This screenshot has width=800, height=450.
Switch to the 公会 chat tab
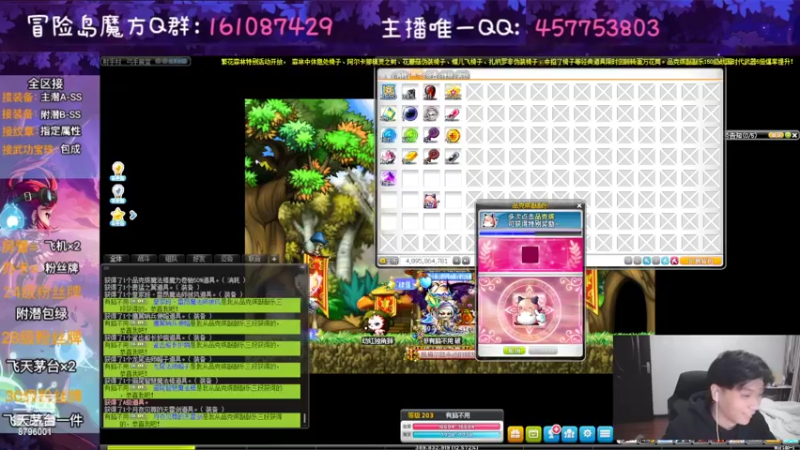(x=227, y=259)
